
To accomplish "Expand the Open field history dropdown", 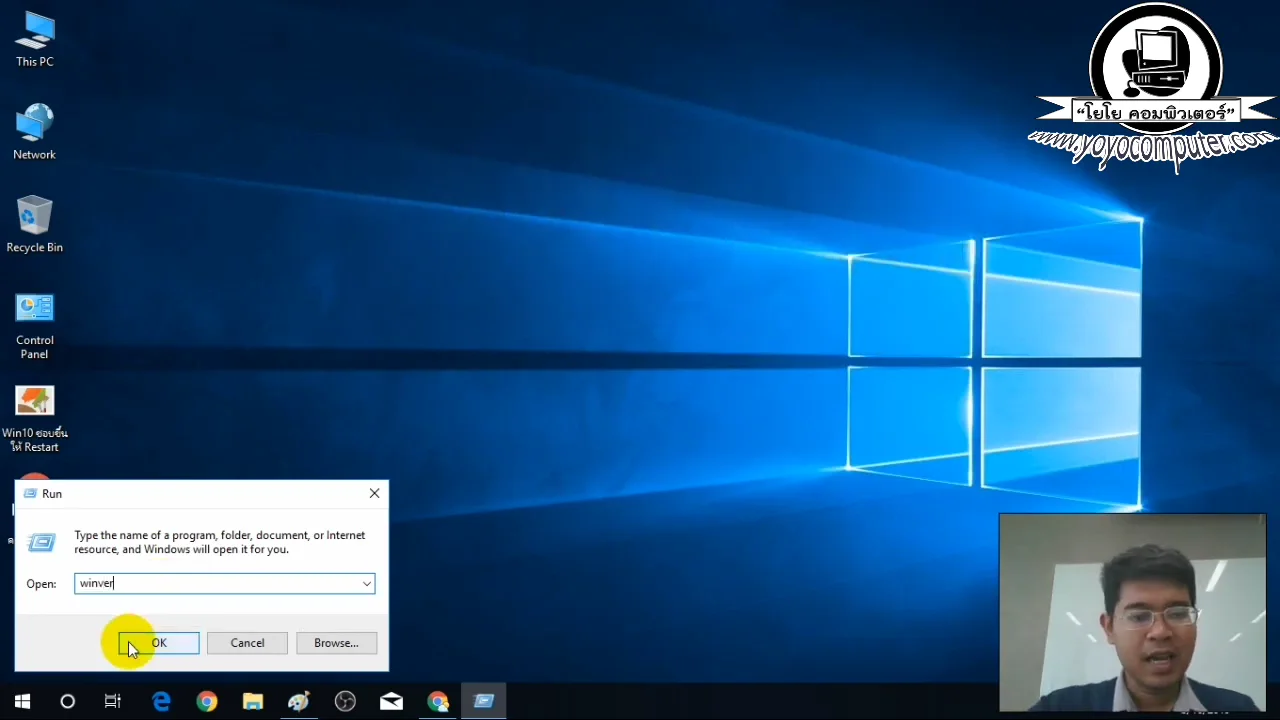I will point(366,583).
